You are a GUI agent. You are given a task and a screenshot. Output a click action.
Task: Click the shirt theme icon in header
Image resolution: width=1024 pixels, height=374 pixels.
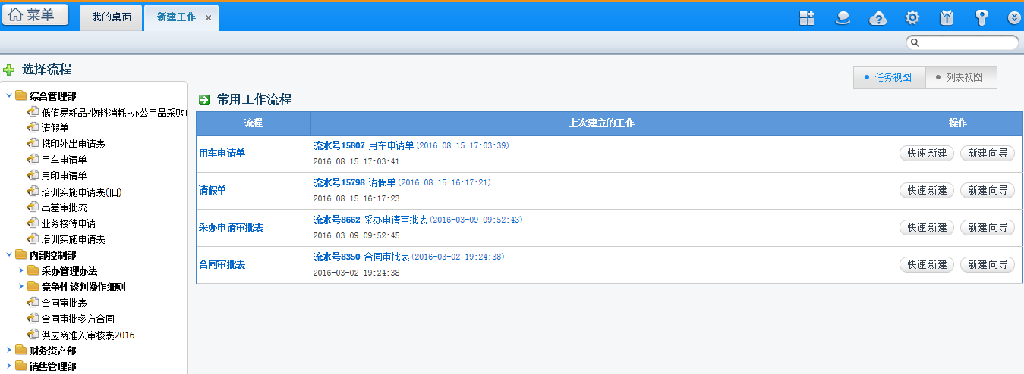(947, 18)
